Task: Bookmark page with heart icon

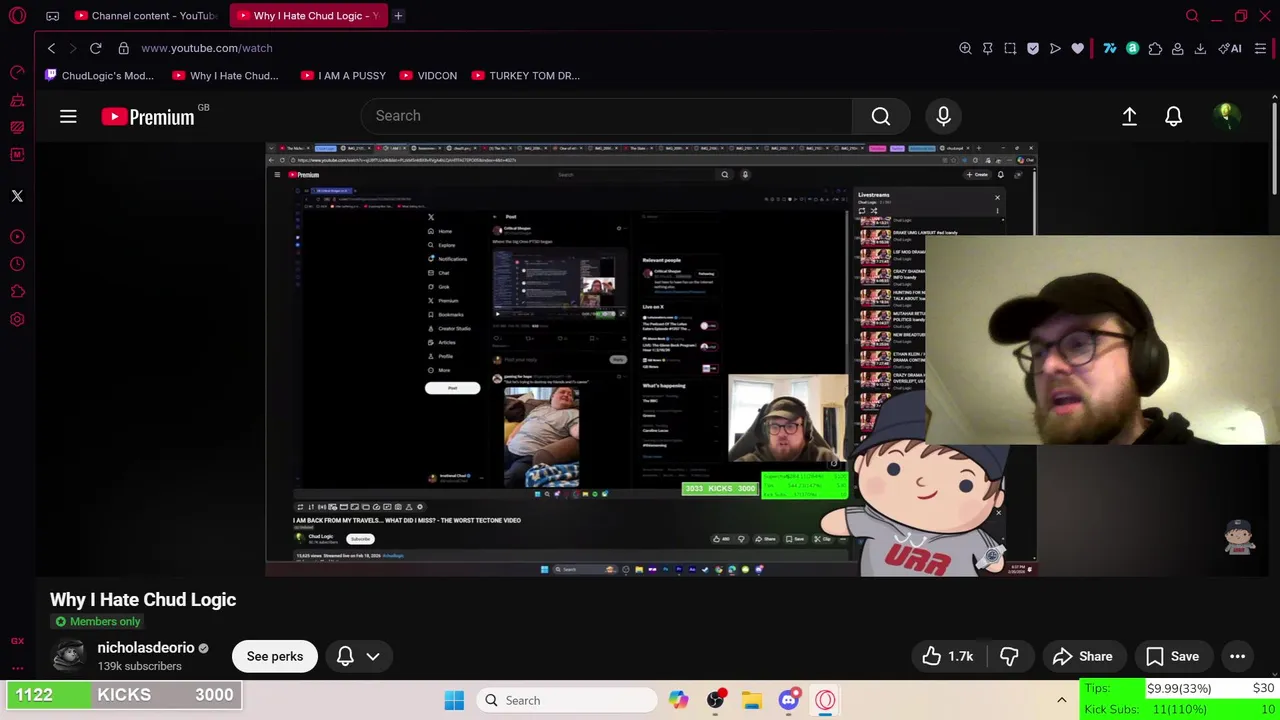Action: (1078, 48)
